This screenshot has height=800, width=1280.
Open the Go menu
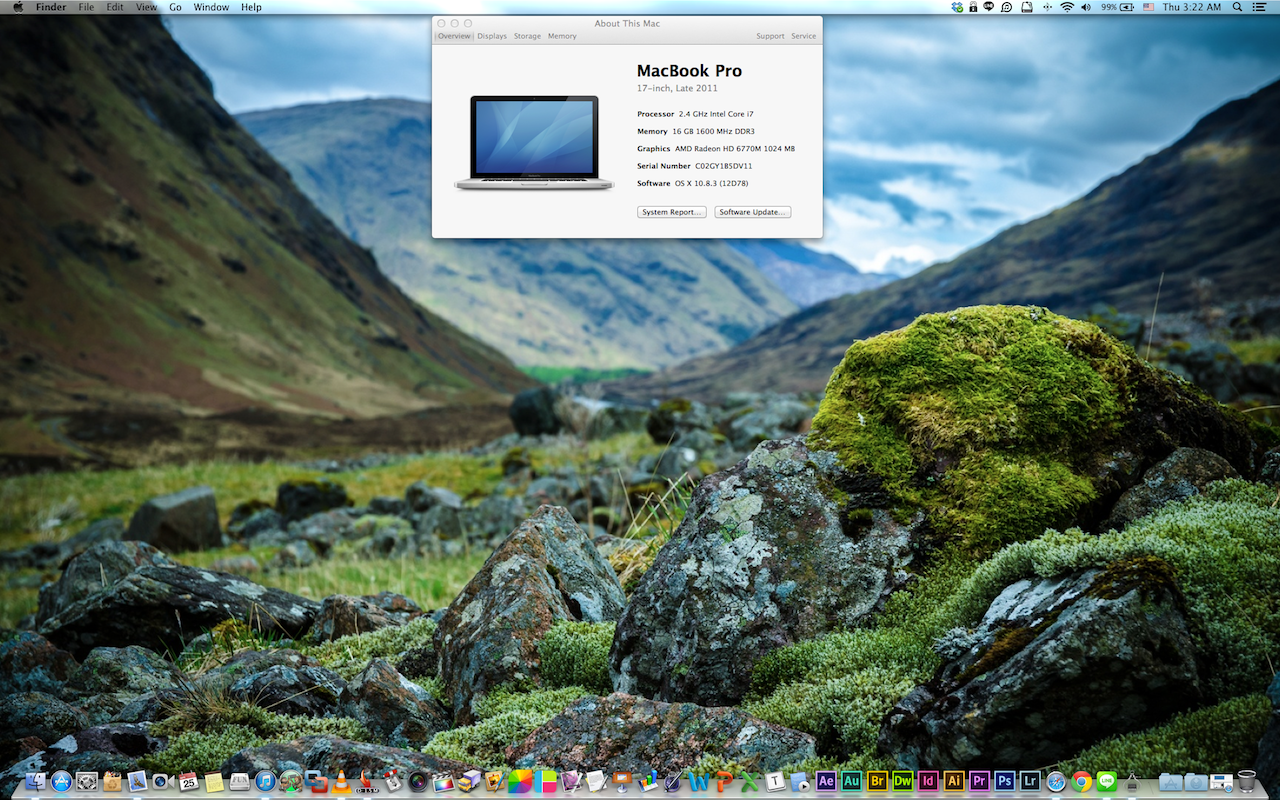[175, 7]
